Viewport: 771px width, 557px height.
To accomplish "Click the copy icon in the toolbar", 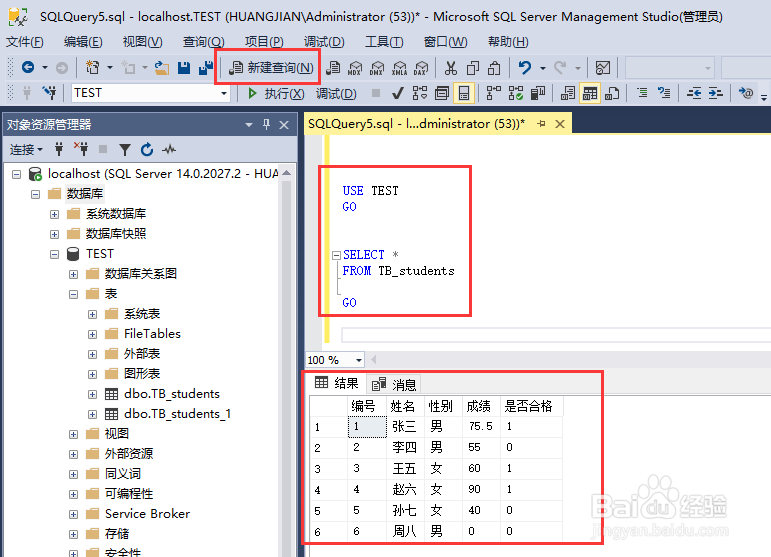I will [473, 67].
